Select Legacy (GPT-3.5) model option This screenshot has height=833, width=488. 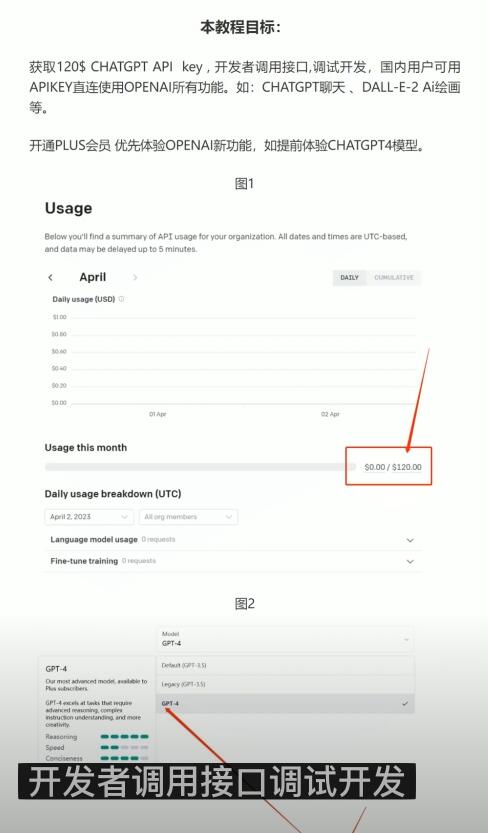click(286, 684)
